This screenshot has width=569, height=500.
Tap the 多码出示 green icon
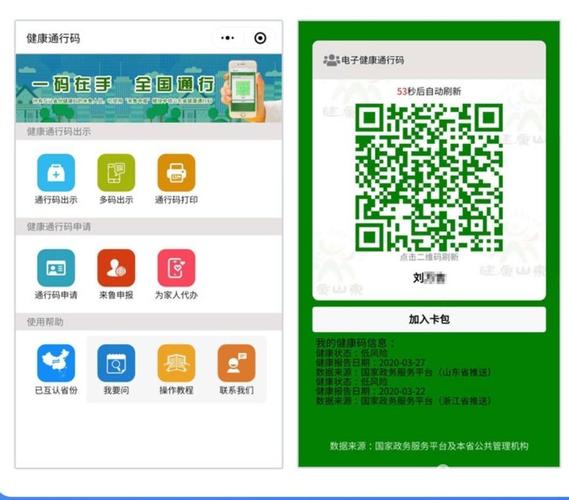point(116,172)
